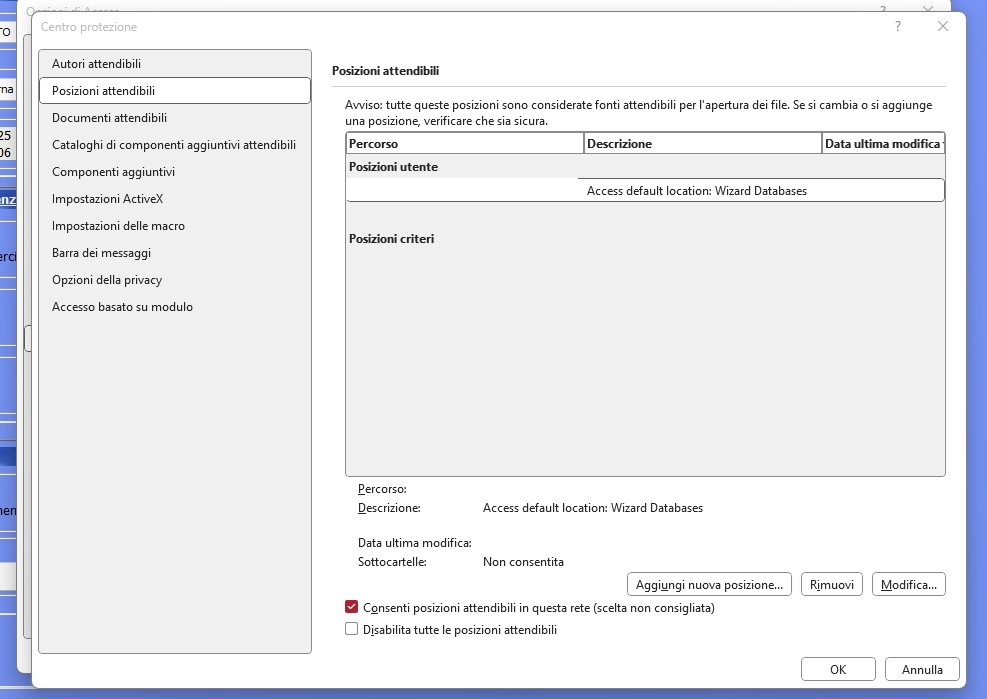Viewport: 987px width, 699px height.
Task: Click the Posizioni utente group heading
Action: point(393,167)
